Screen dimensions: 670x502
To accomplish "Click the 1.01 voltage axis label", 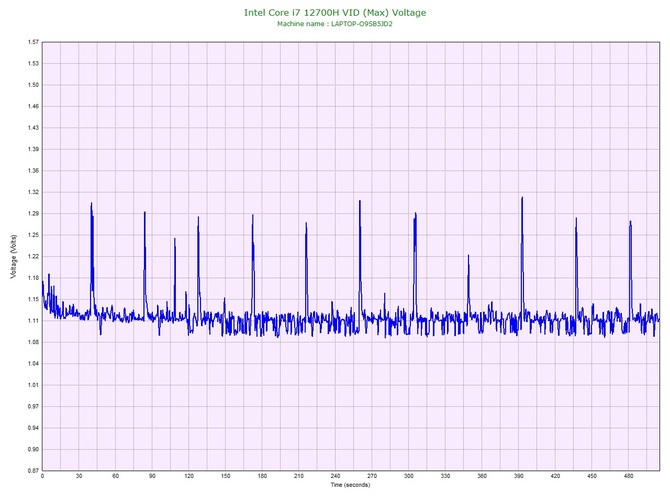I will pyautogui.click(x=33, y=385).
